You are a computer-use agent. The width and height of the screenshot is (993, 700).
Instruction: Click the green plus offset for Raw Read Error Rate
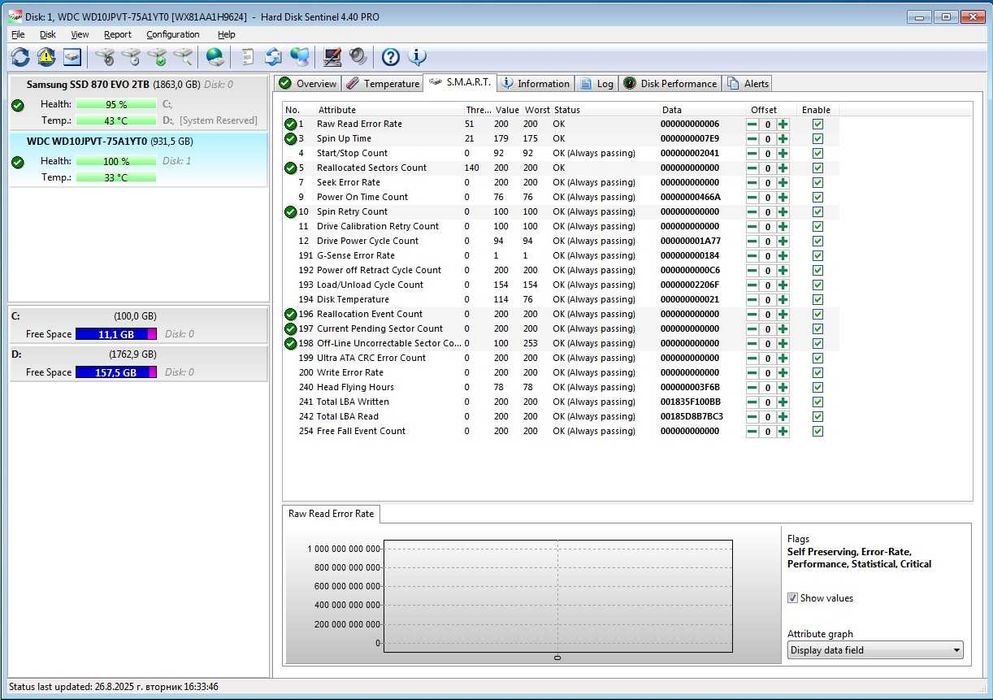(x=783, y=124)
